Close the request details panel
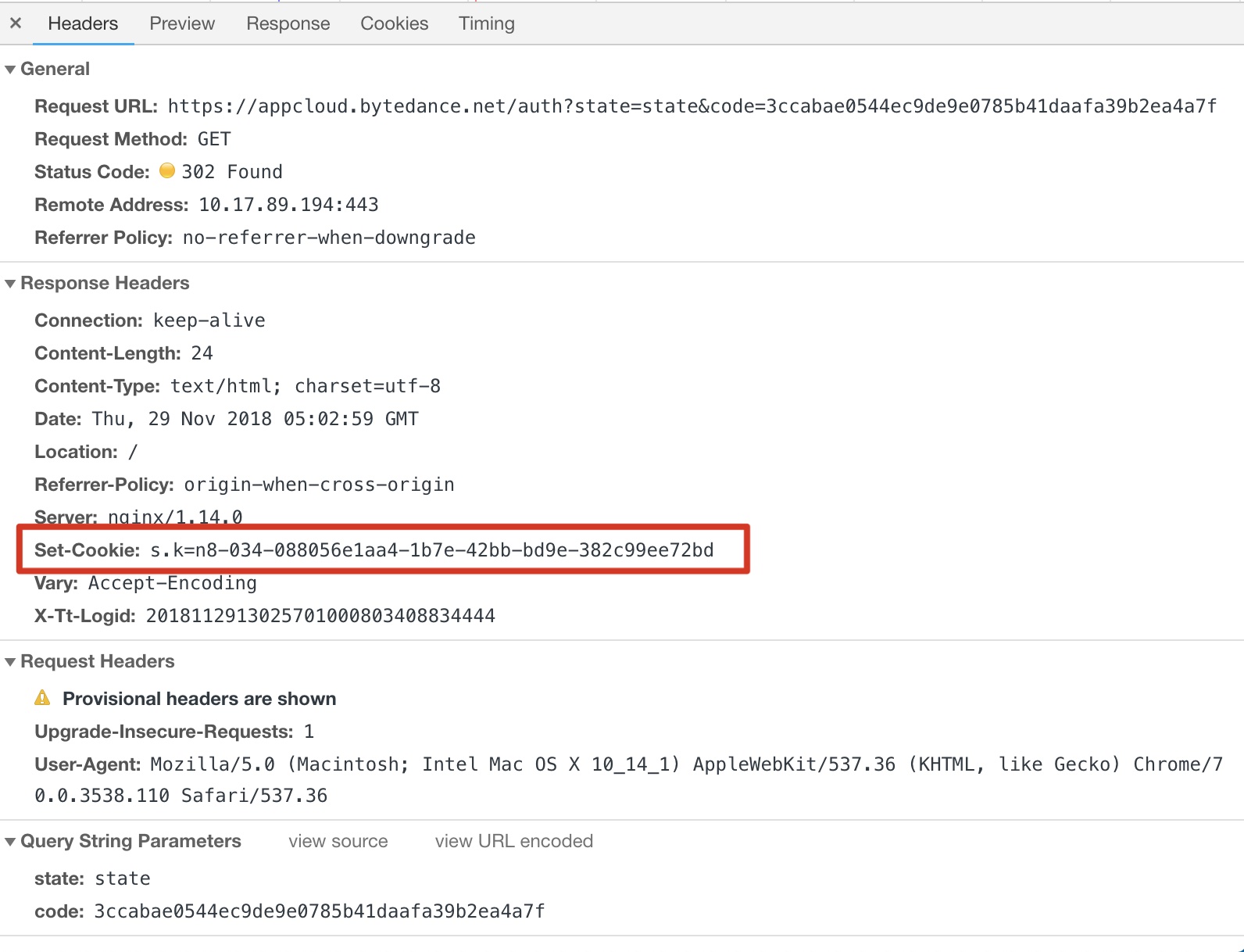The image size is (1244, 952). pyautogui.click(x=16, y=23)
